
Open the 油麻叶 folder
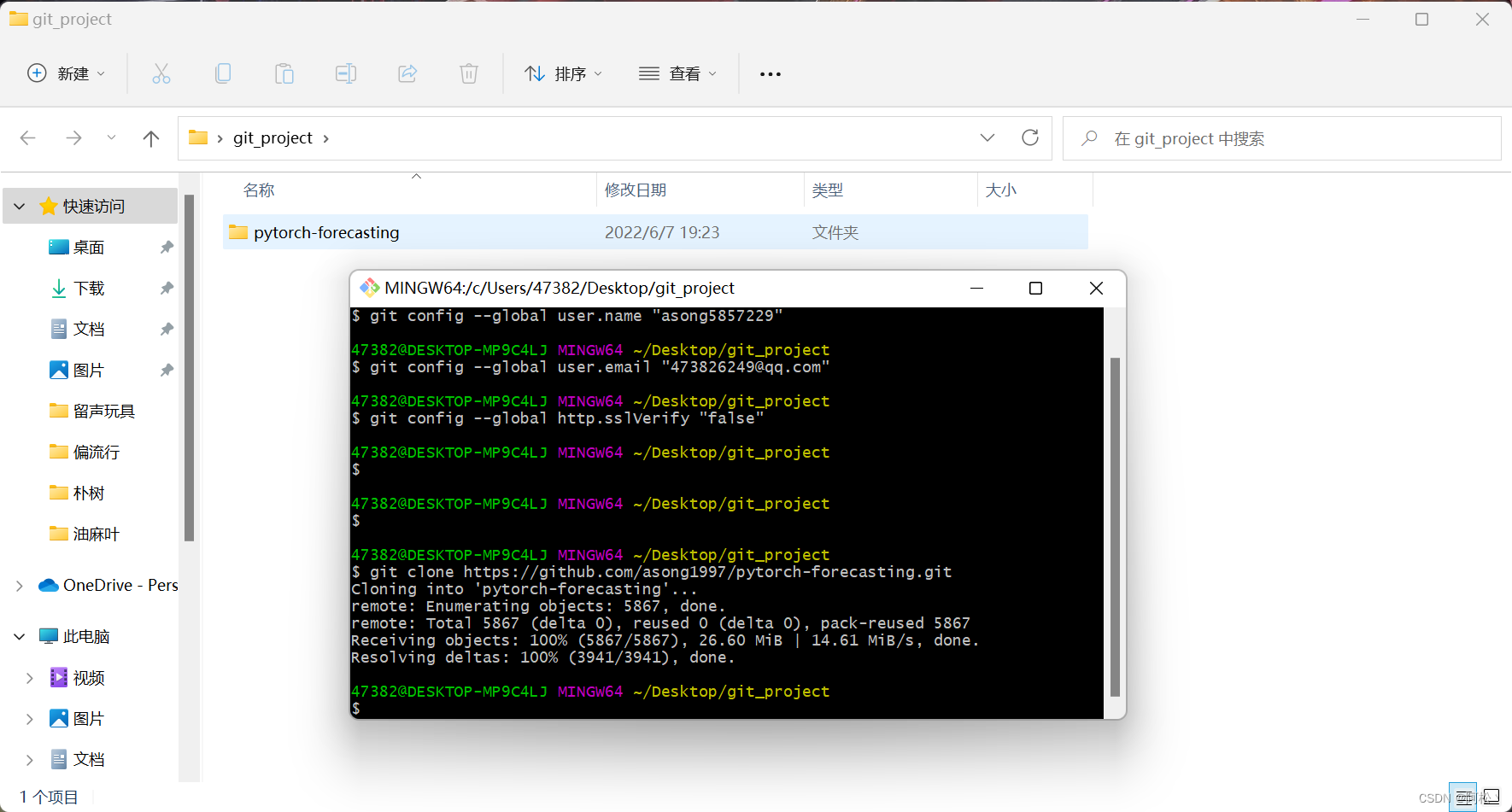pyautogui.click(x=85, y=535)
